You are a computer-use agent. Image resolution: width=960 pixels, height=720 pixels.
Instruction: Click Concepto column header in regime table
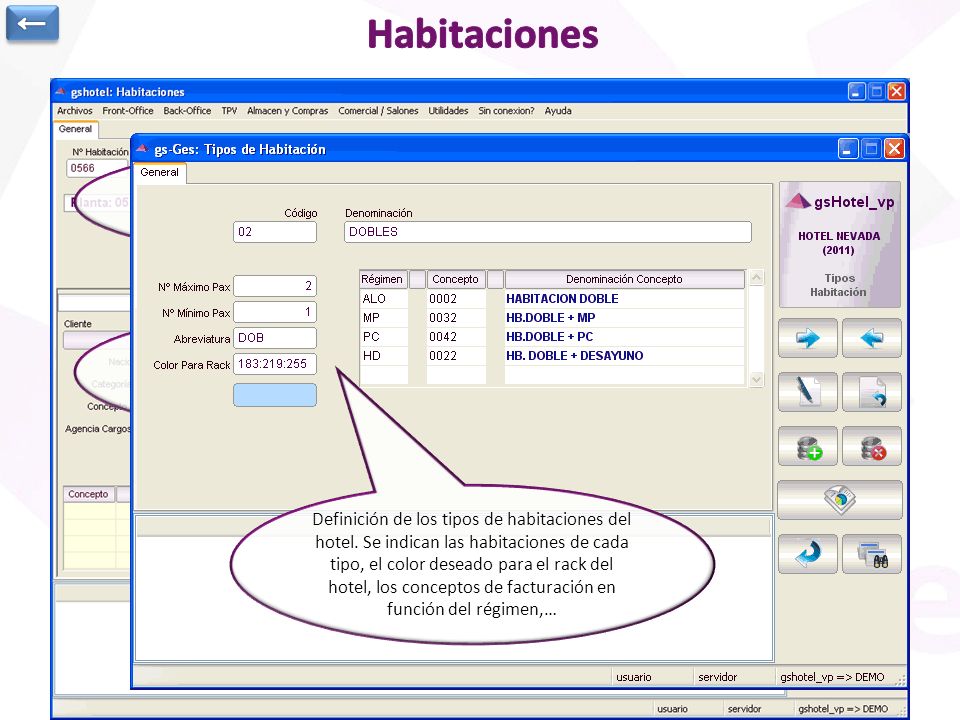[x=456, y=279]
